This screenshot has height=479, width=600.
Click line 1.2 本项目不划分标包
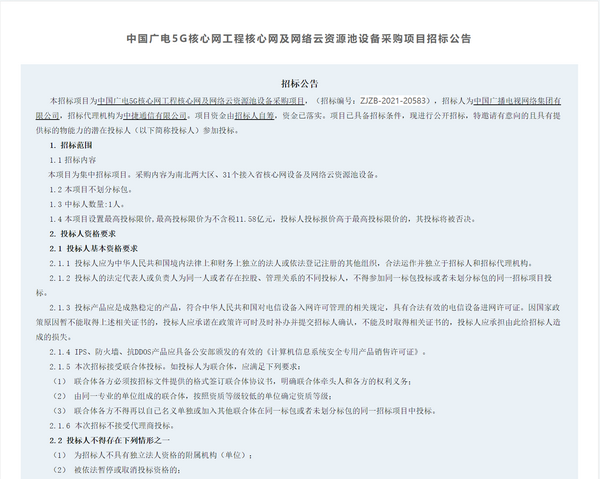coord(91,189)
